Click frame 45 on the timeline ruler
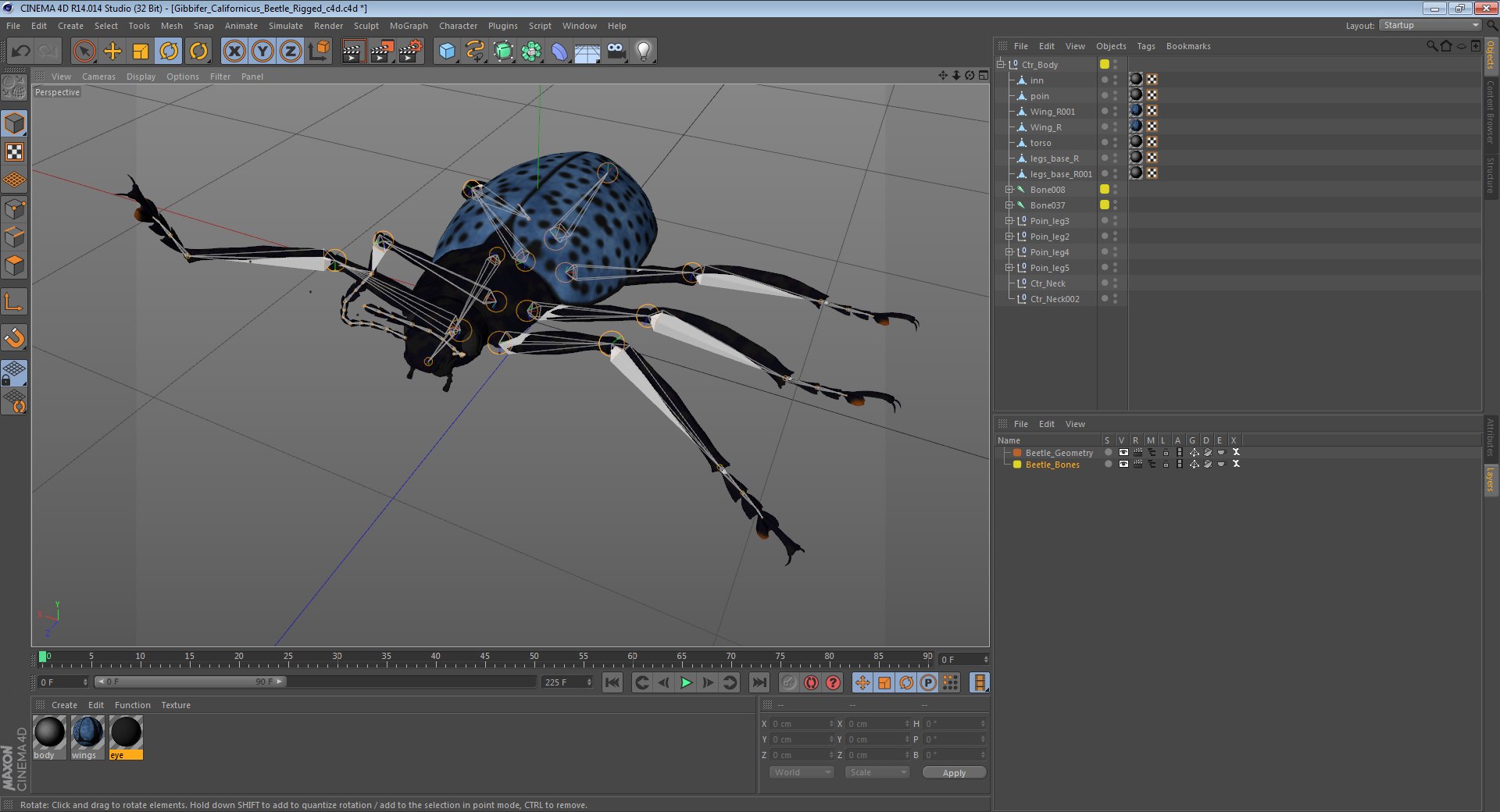1500x812 pixels. [x=484, y=658]
